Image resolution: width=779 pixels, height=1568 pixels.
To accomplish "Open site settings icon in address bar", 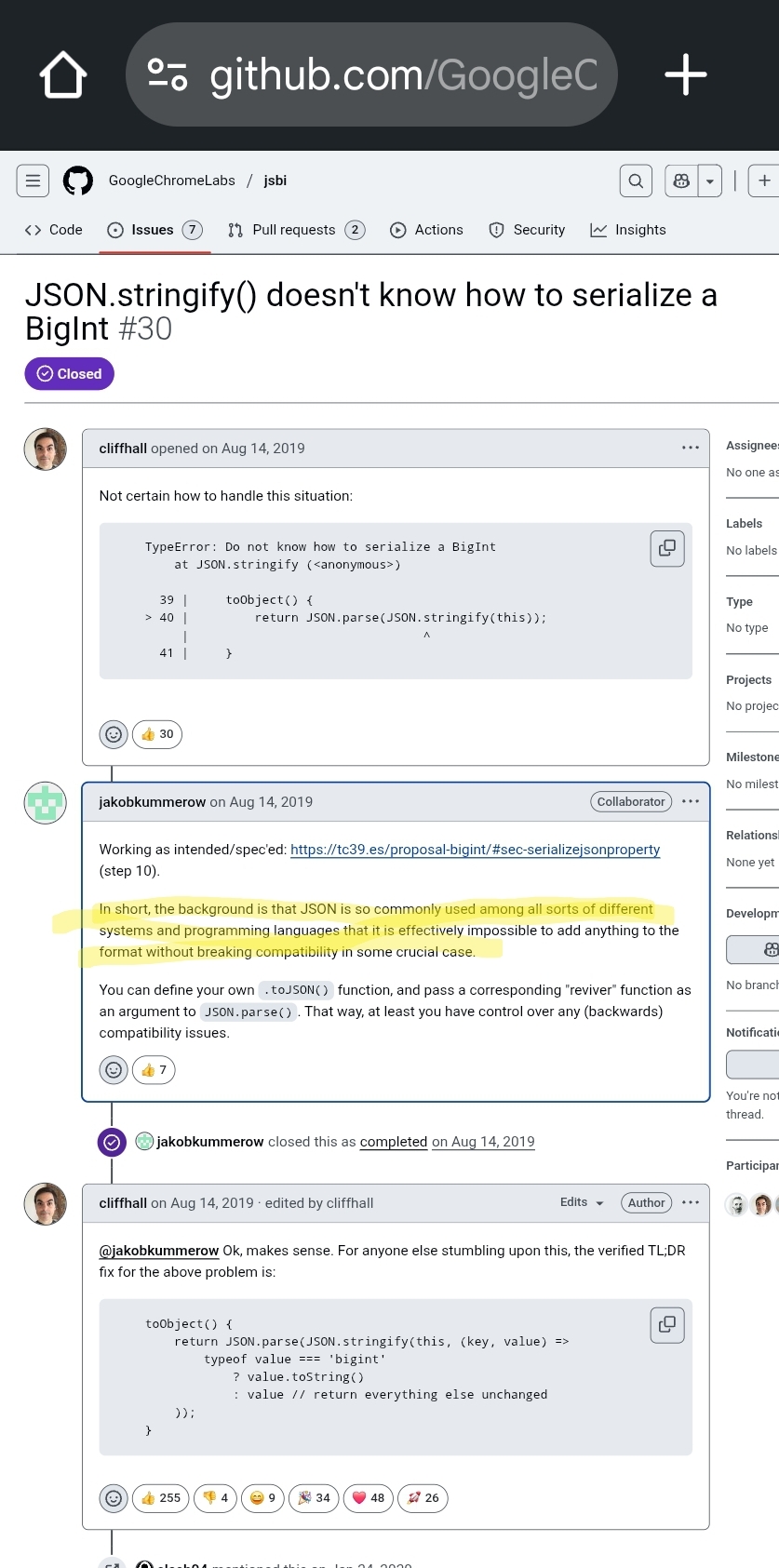I will point(168,74).
